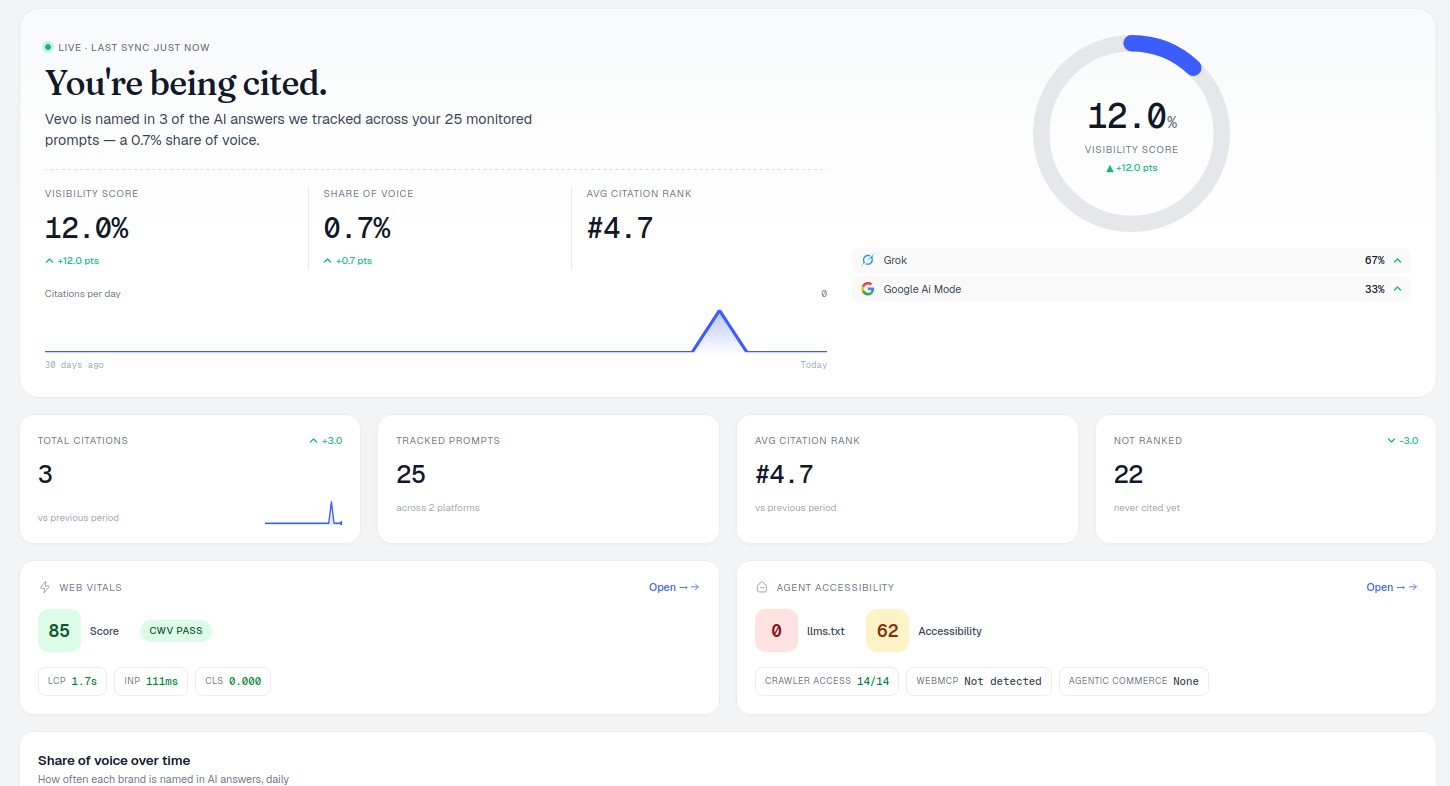Click the 'You're being cited.' headline
1450x786 pixels.
click(186, 83)
